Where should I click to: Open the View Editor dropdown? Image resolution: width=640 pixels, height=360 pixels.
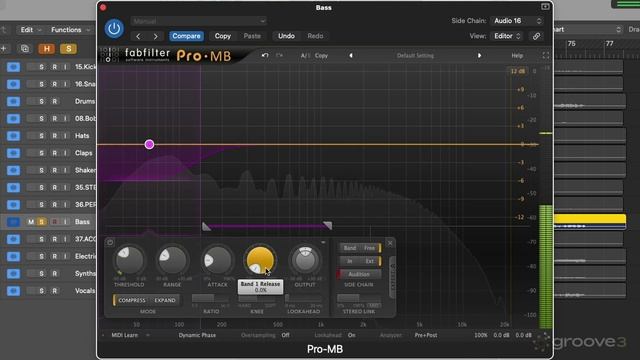click(x=507, y=36)
